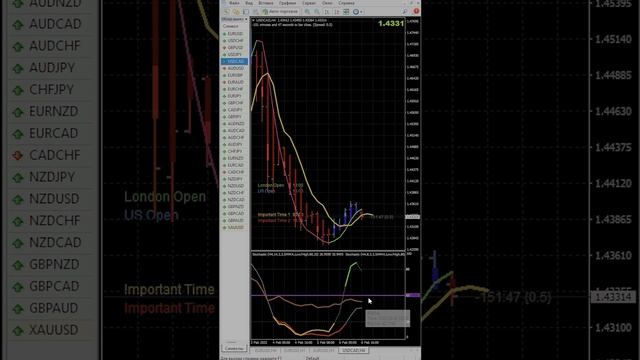Click the CADCHF row in enlarged background list
The image size is (640, 360).
[x=51, y=155]
